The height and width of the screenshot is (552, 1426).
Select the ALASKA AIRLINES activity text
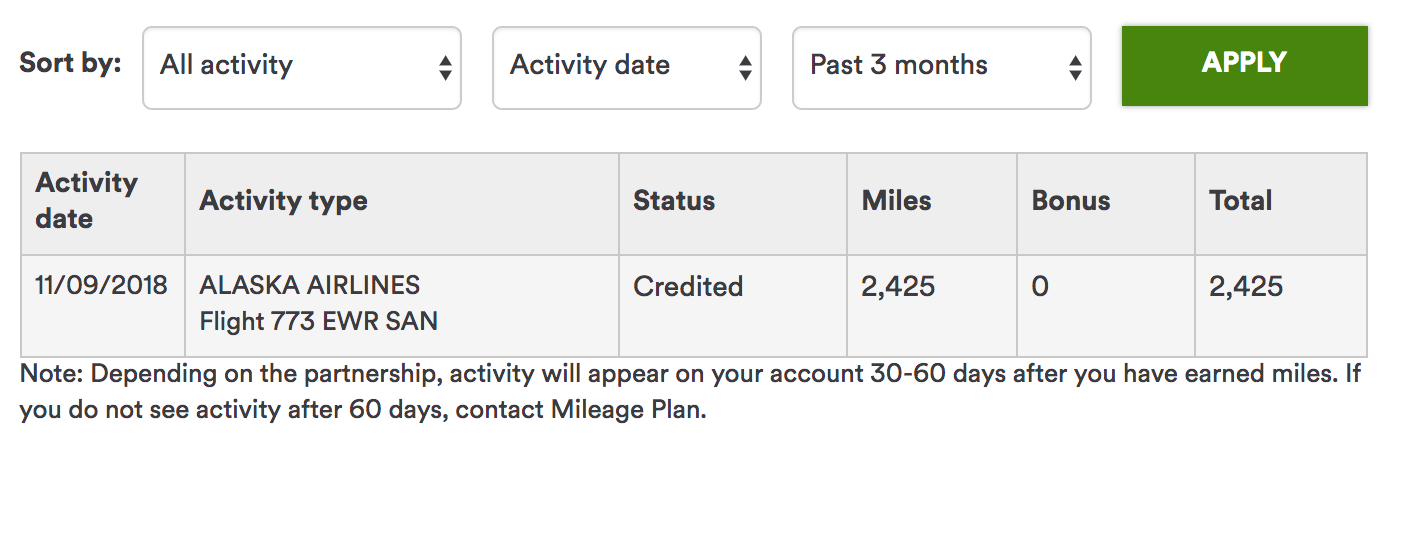point(310,286)
